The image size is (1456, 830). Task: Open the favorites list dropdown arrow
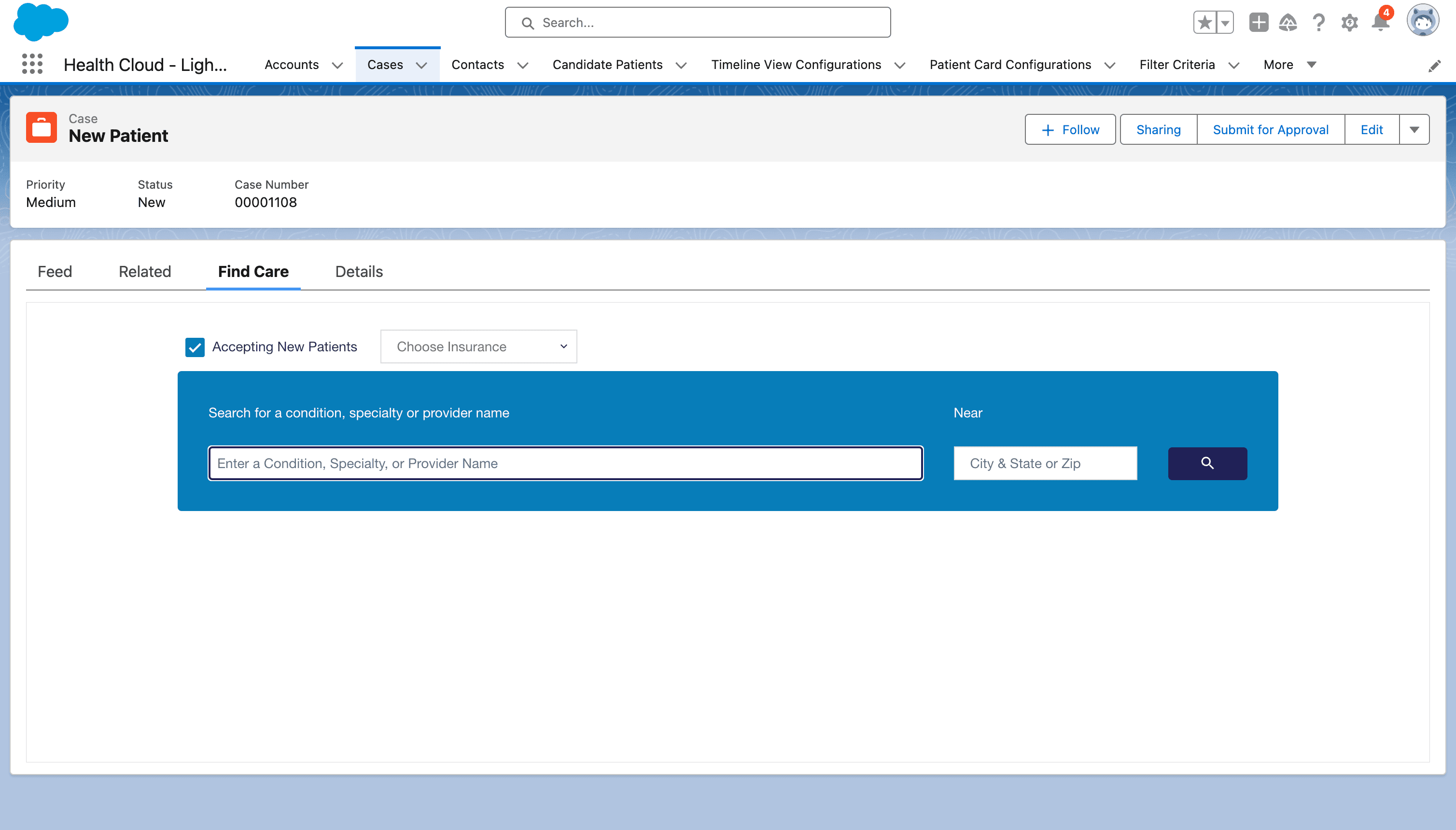click(1224, 23)
